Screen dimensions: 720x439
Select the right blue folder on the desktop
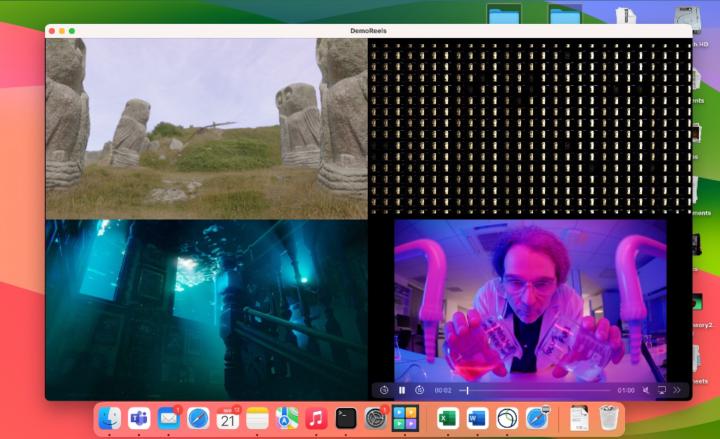point(565,14)
